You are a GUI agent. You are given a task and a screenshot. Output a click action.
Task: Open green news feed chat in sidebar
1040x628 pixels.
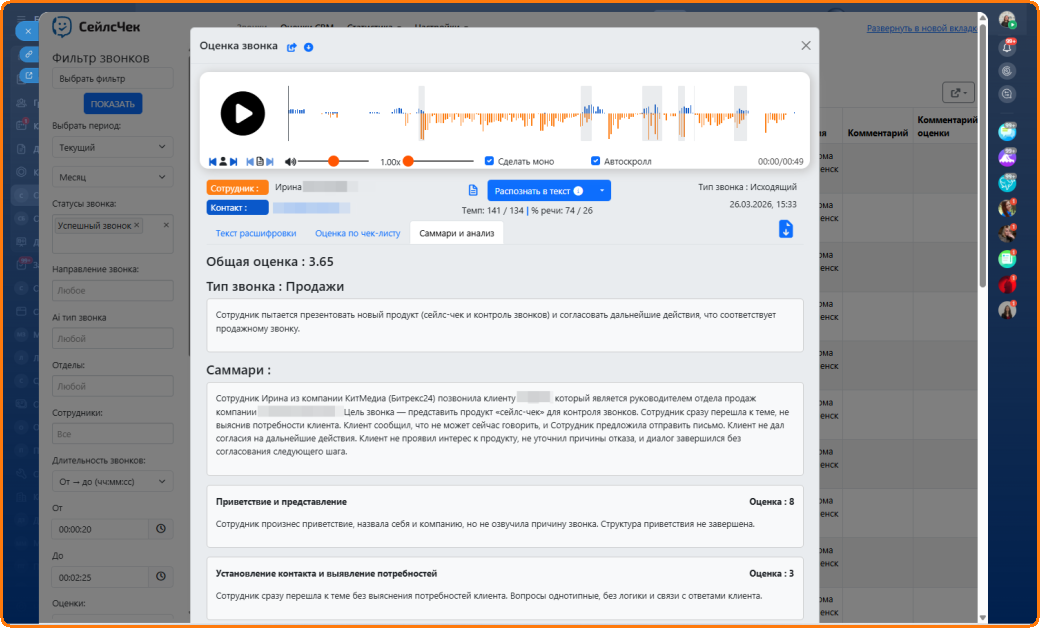[x=1007, y=259]
